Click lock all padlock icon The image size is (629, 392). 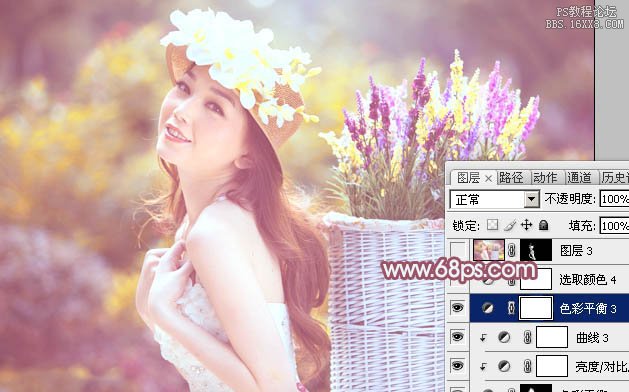click(544, 225)
